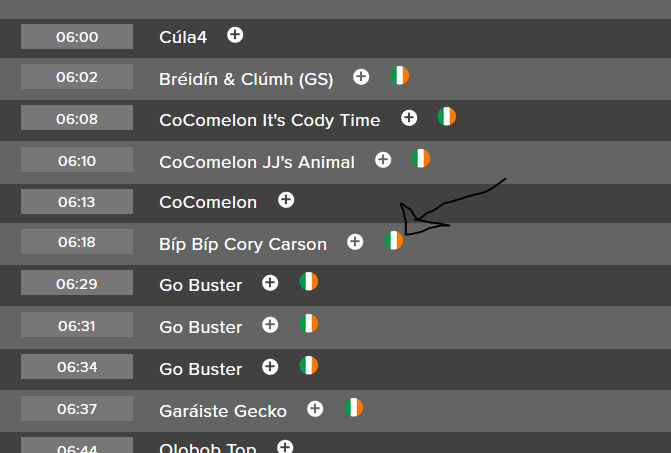Click the Irish flag beside Garáiste Gecko

354,407
